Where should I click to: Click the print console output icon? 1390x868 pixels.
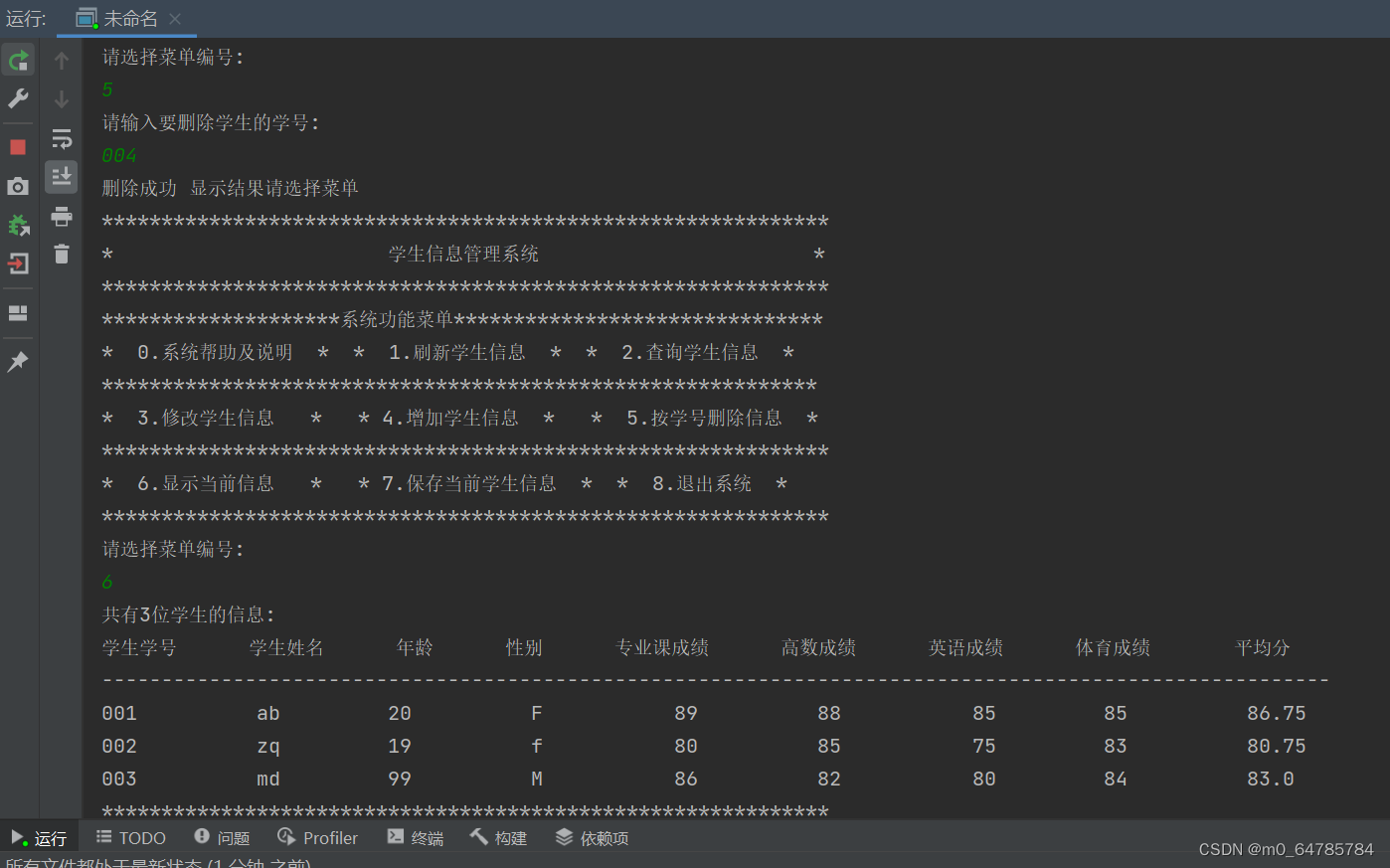(62, 216)
